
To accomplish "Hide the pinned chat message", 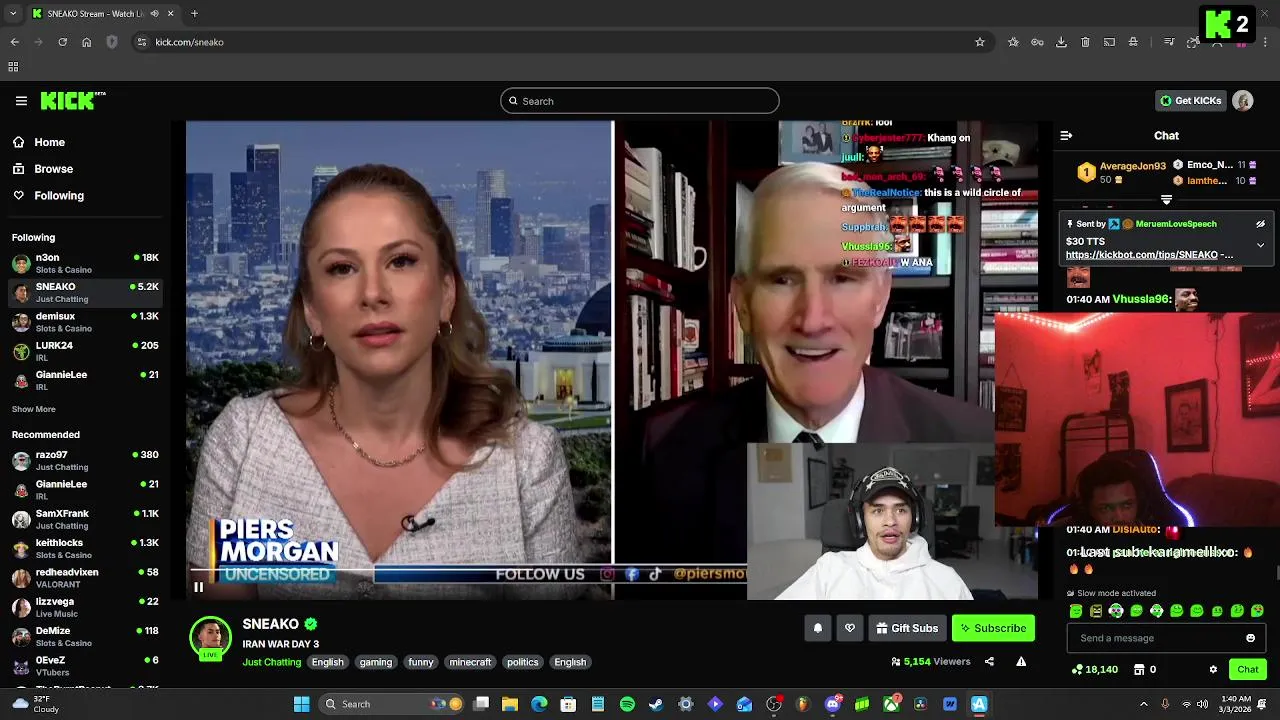I will 1260,224.
